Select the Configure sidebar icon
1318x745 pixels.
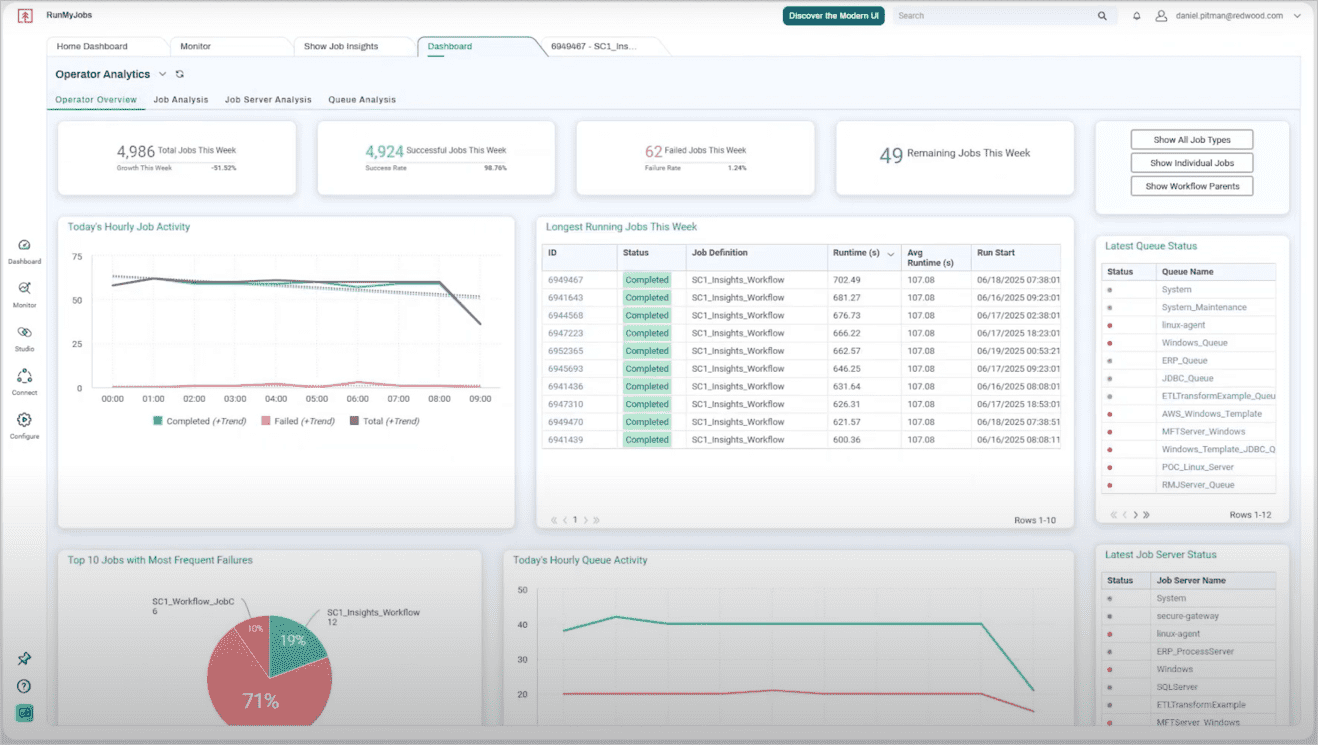(x=24, y=424)
